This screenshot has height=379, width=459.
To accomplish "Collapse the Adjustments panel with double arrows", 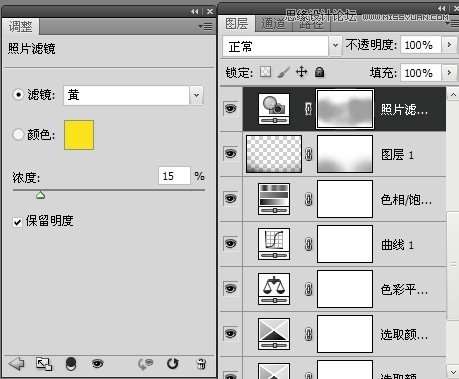I will click(195, 12).
